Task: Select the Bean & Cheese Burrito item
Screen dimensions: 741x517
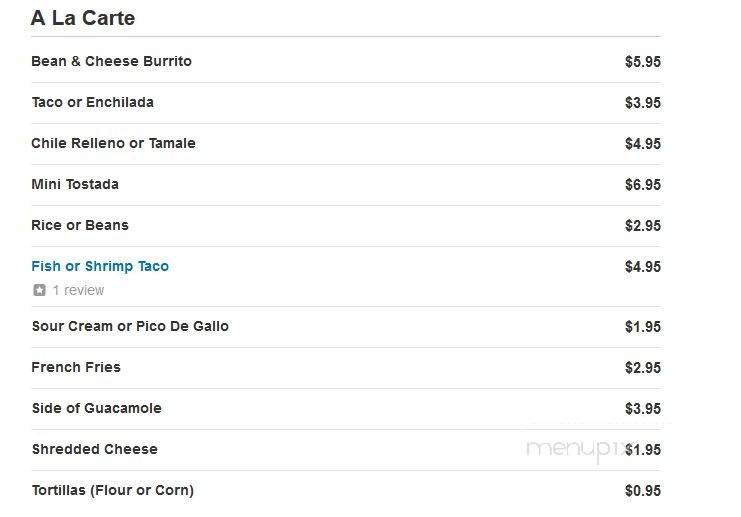Action: pyautogui.click(x=111, y=61)
